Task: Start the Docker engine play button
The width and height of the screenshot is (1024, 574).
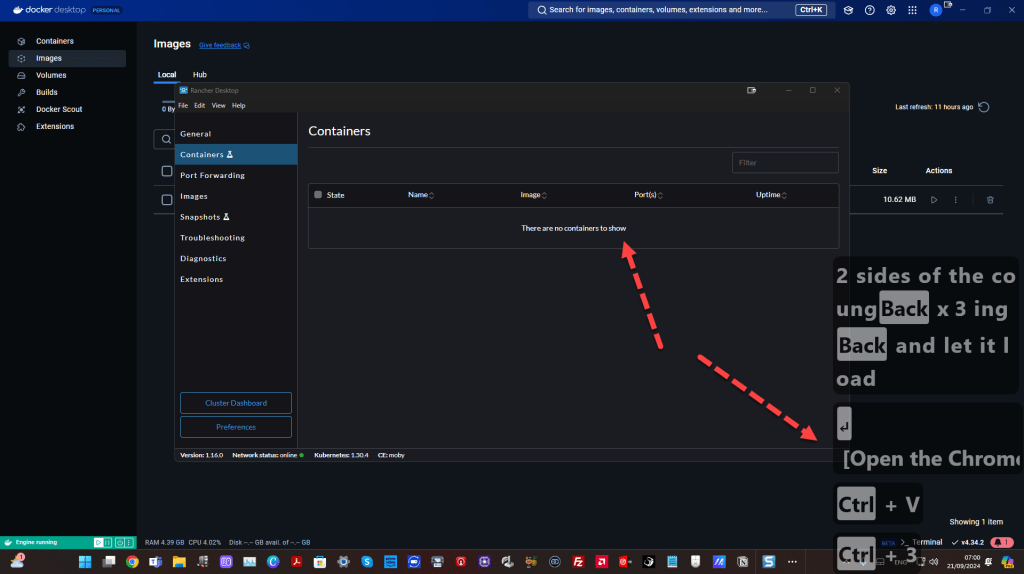Action: click(x=98, y=543)
